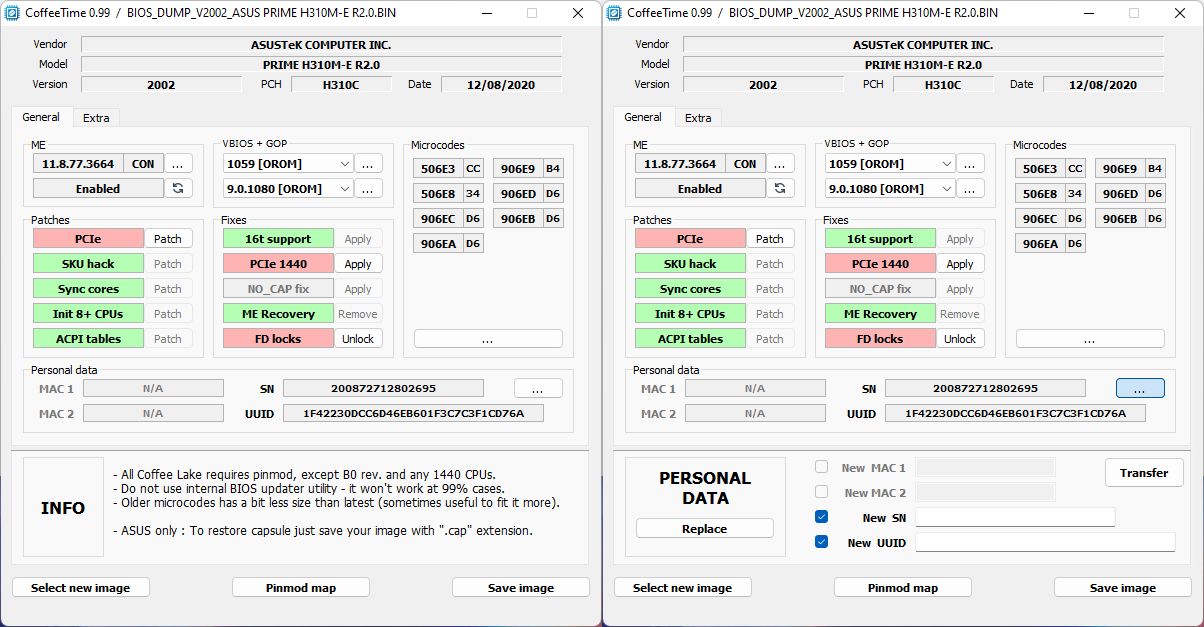Screen dimensions: 1204x627
Task: Click UUID value field in right window
Action: click(1015, 413)
